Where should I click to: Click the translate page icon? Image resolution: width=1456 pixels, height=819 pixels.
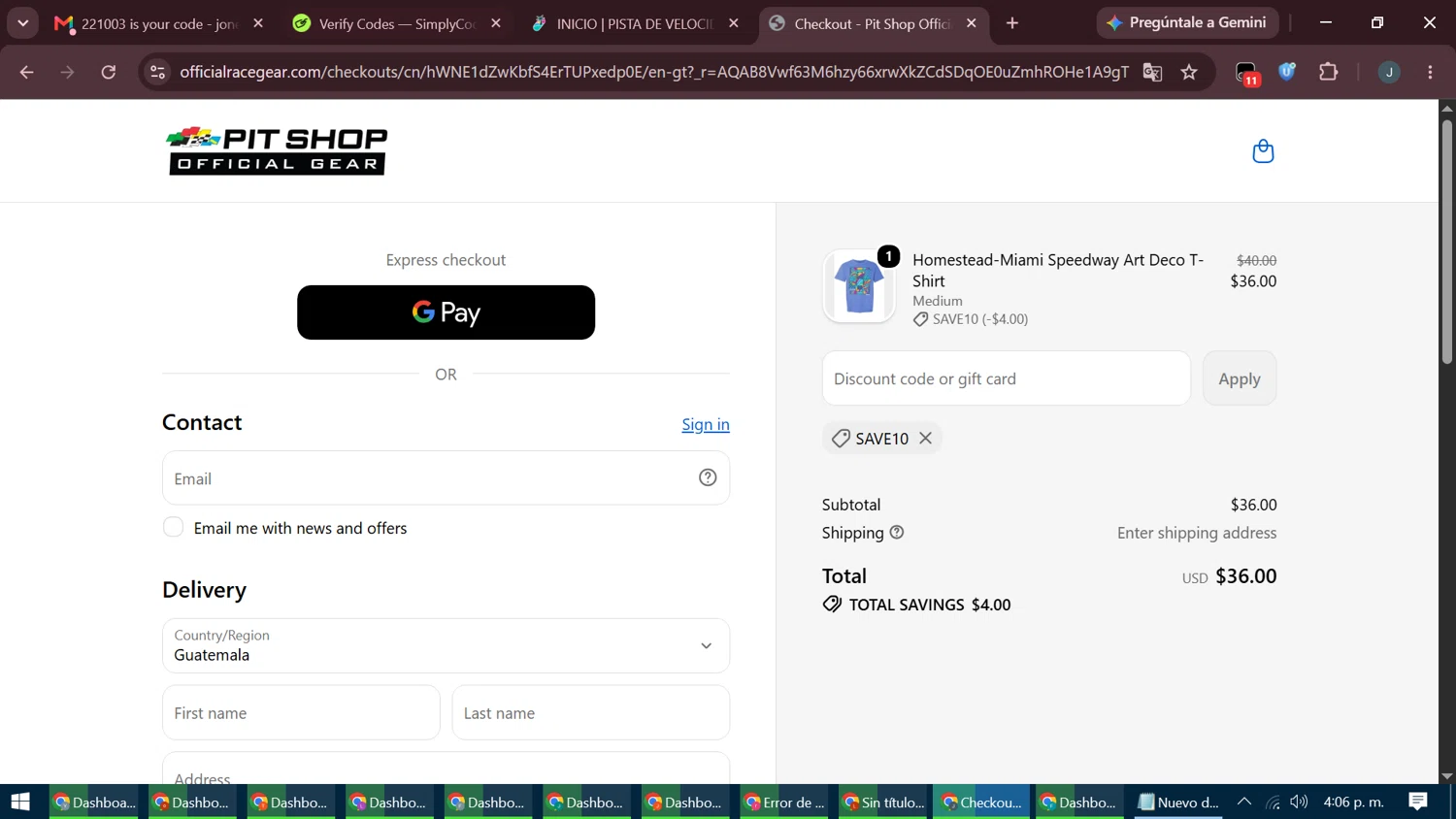[x=1152, y=72]
